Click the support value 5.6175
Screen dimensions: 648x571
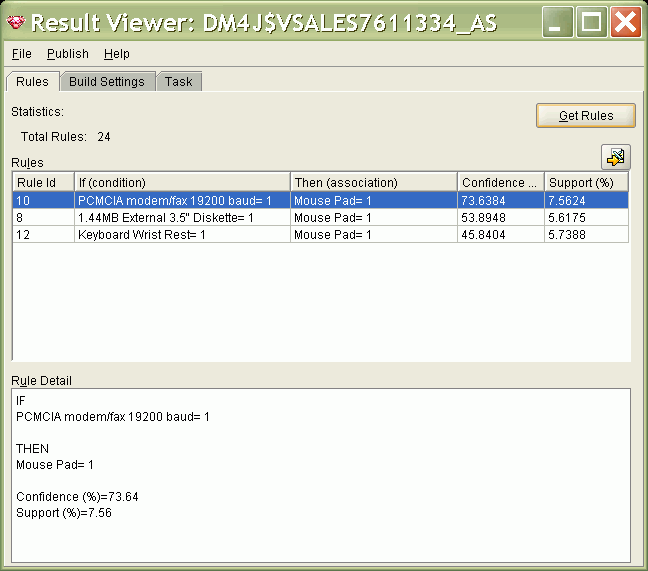pyautogui.click(x=586, y=217)
